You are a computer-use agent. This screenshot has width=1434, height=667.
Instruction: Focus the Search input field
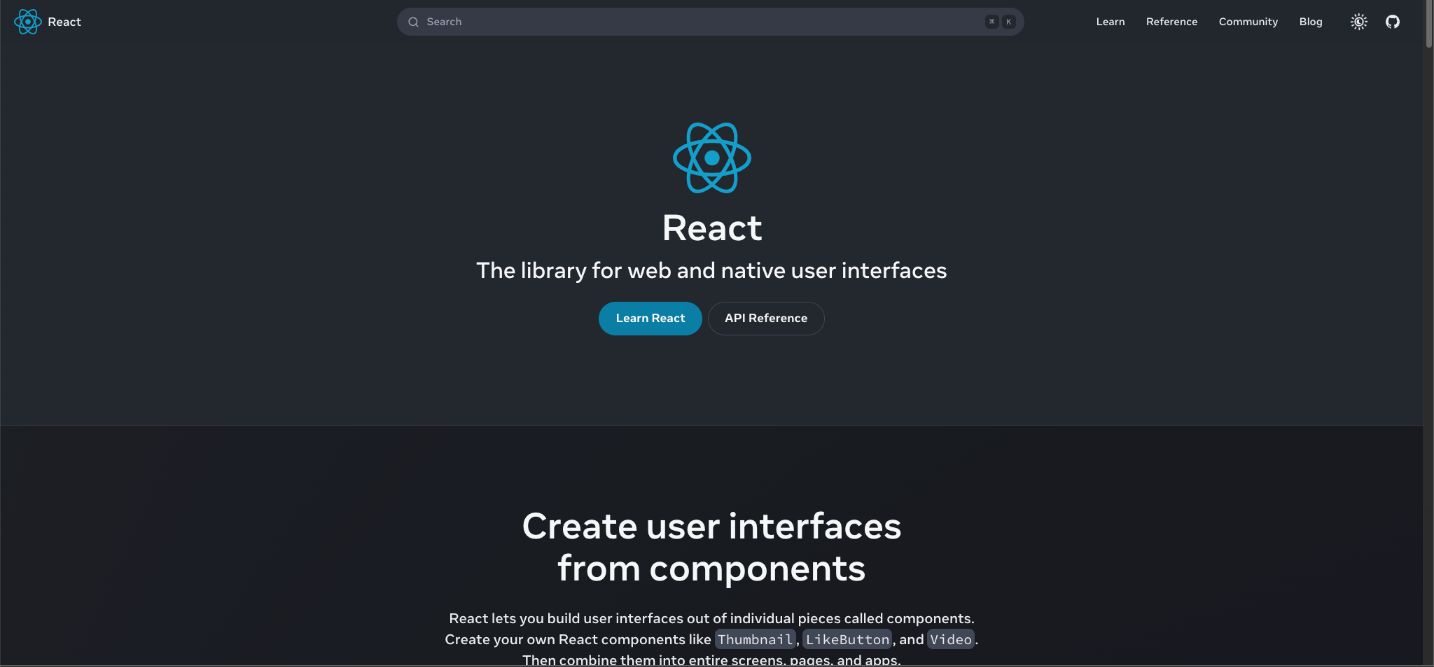tap(710, 22)
